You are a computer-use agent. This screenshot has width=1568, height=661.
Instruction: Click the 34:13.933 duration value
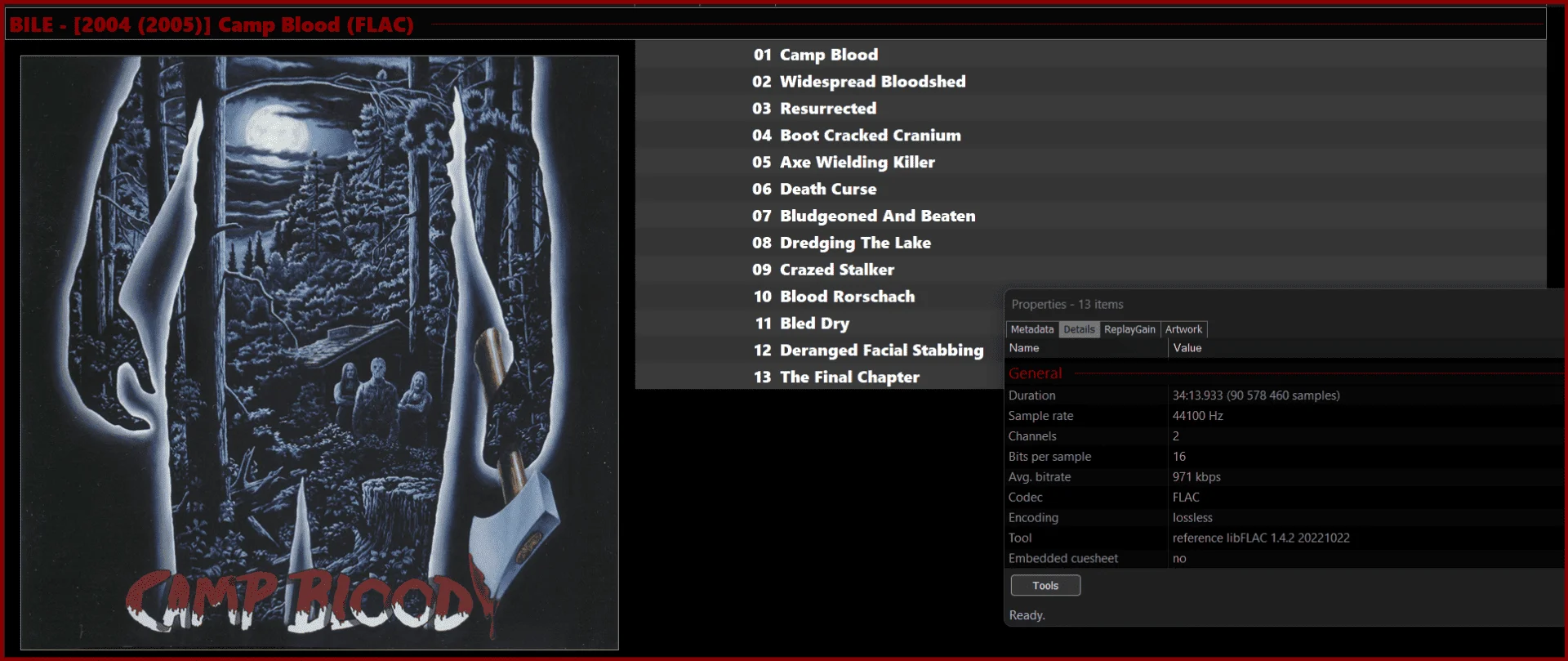coord(1256,395)
